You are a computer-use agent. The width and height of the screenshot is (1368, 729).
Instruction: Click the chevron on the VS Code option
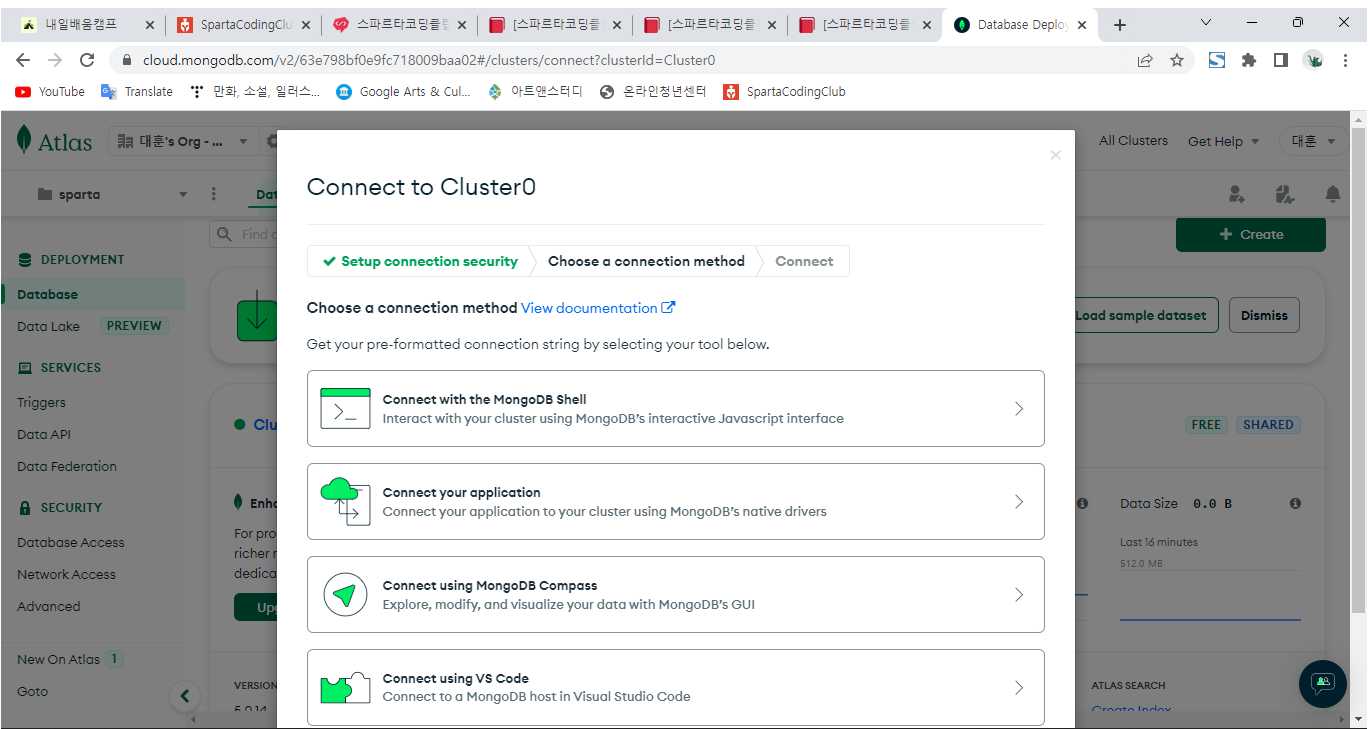pos(1019,688)
